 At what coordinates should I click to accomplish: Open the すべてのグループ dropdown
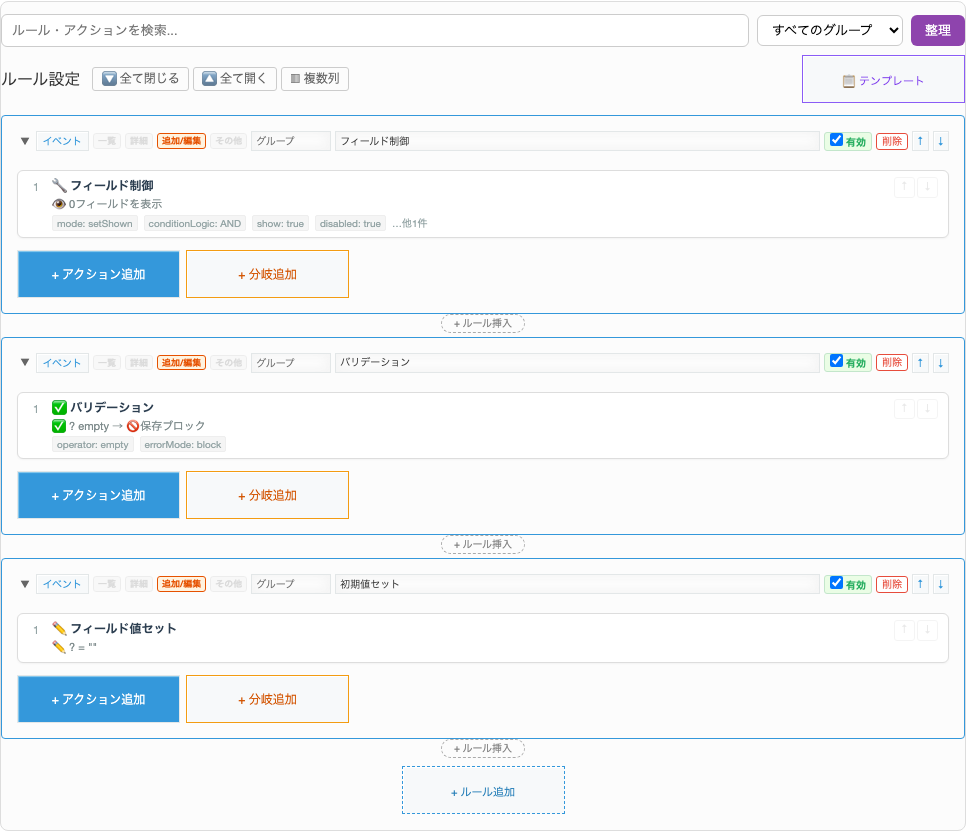[829, 30]
